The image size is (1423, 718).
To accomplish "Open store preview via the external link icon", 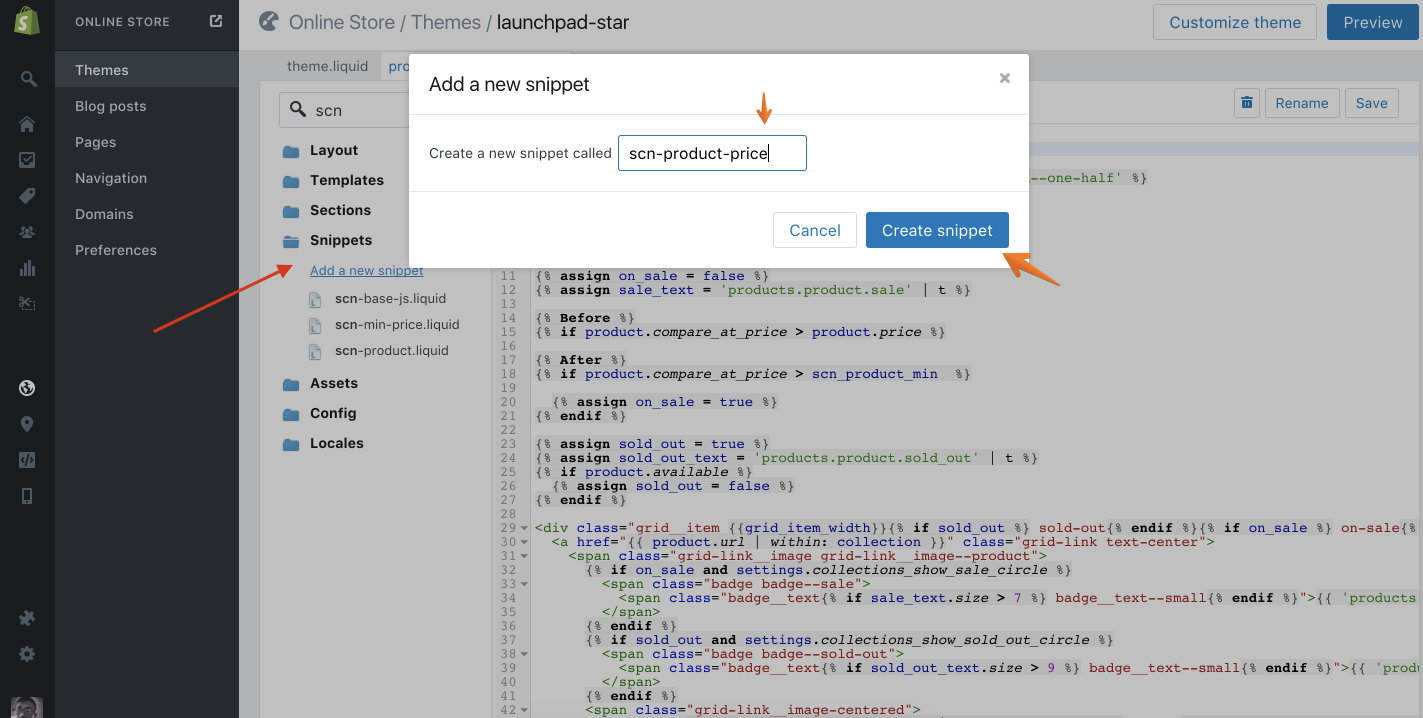I will click(214, 20).
